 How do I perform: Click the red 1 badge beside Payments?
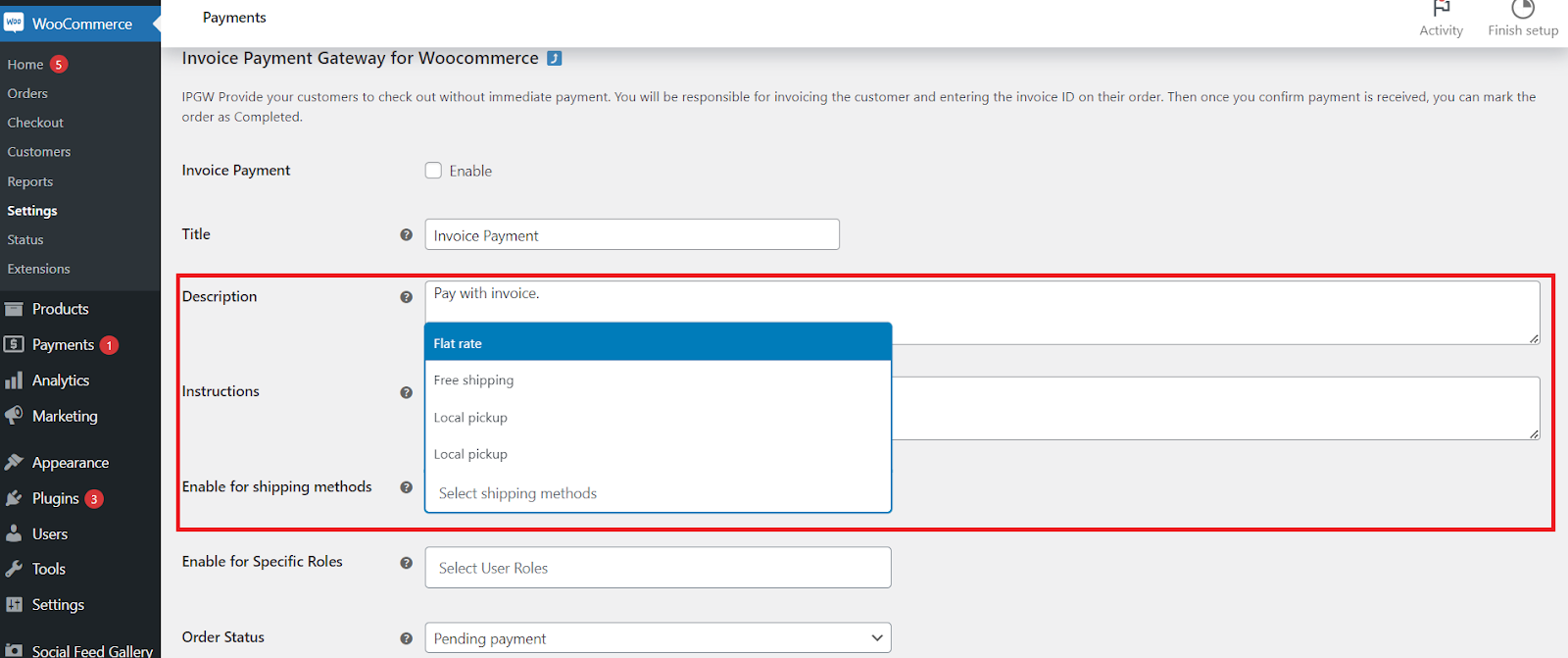click(109, 345)
